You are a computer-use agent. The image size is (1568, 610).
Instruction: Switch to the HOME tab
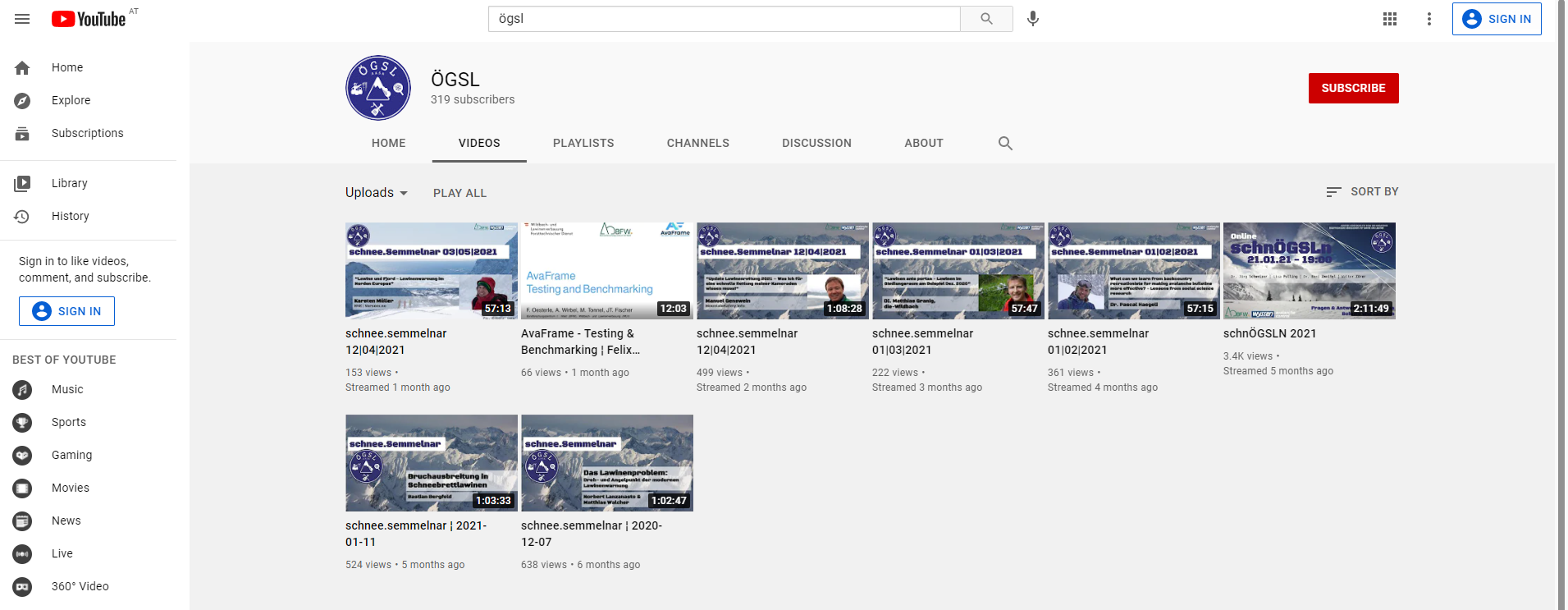[x=389, y=143]
